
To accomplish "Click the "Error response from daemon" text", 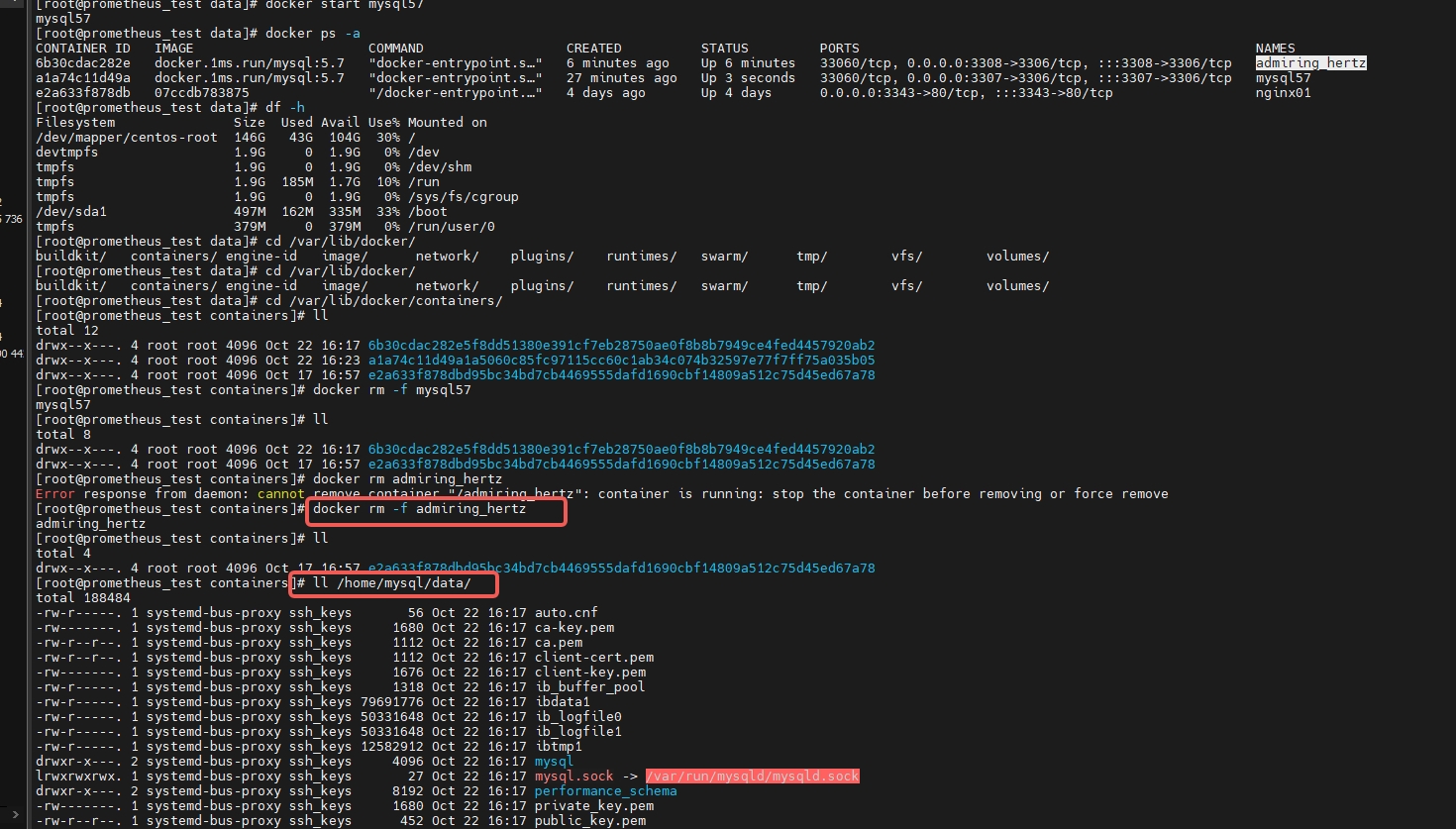I will tap(142, 494).
